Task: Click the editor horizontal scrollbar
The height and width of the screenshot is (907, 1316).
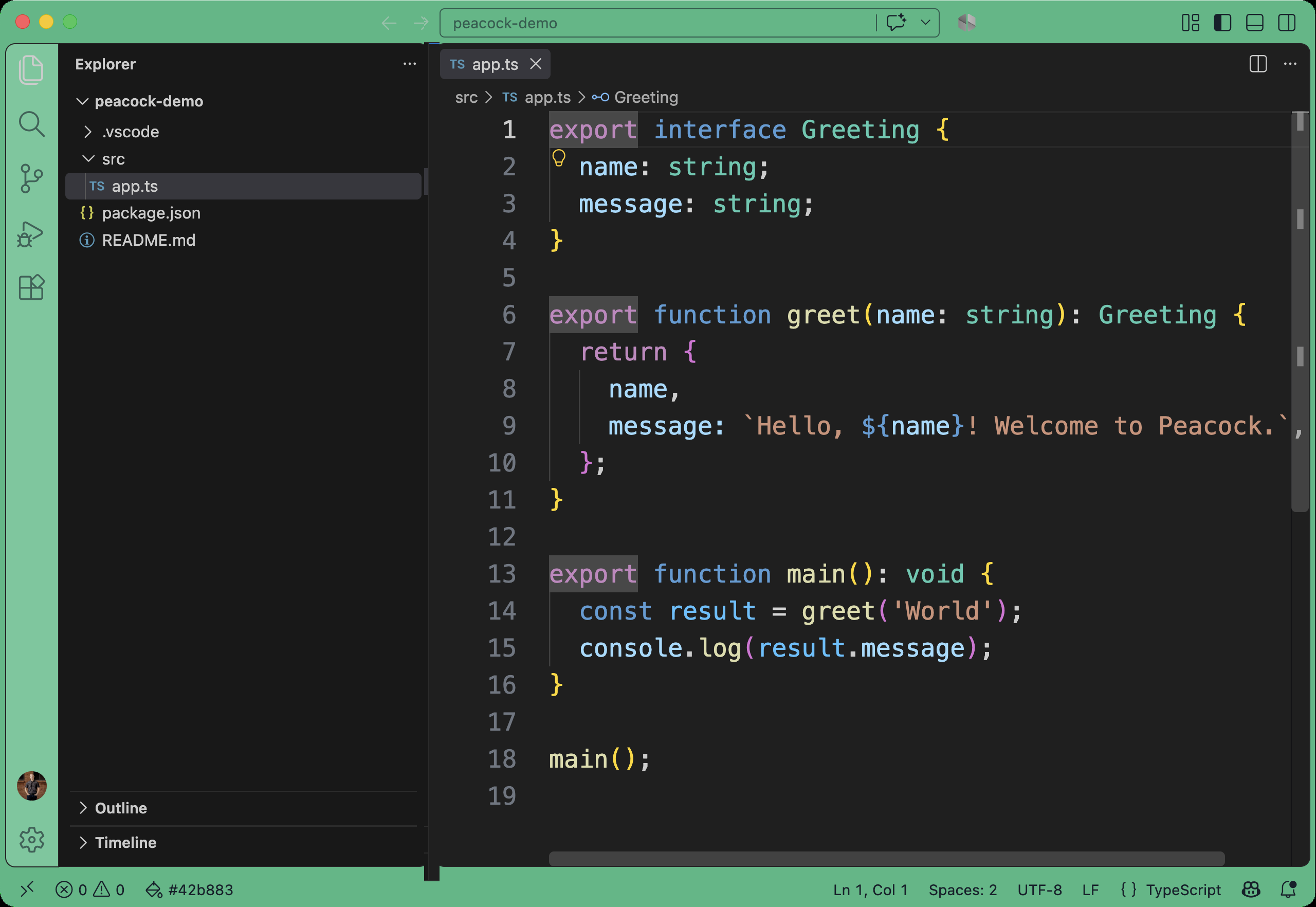Action: pyautogui.click(x=886, y=858)
